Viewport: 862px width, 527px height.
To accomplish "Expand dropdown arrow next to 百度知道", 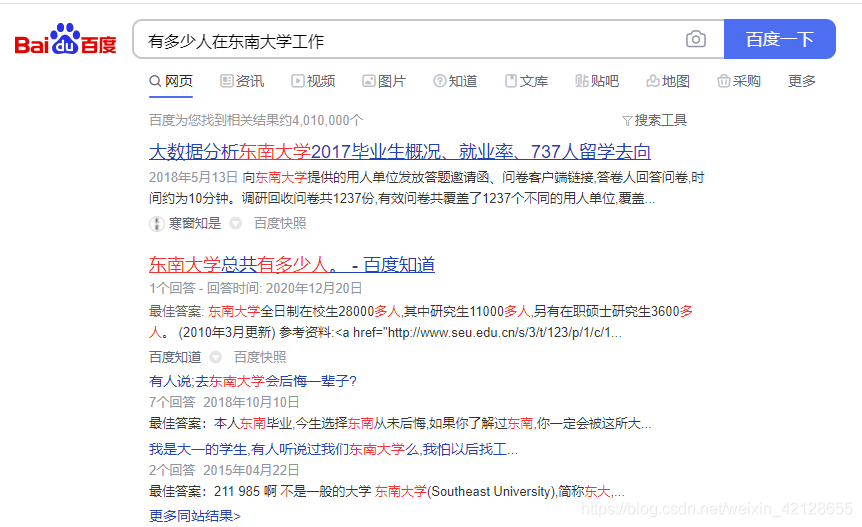I will 216,357.
